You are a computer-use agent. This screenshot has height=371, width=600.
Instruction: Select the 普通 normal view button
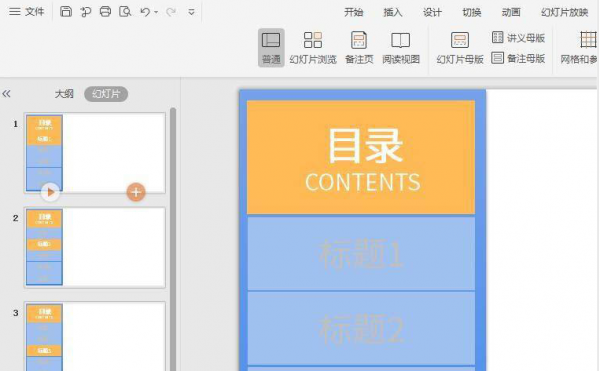pyautogui.click(x=271, y=48)
